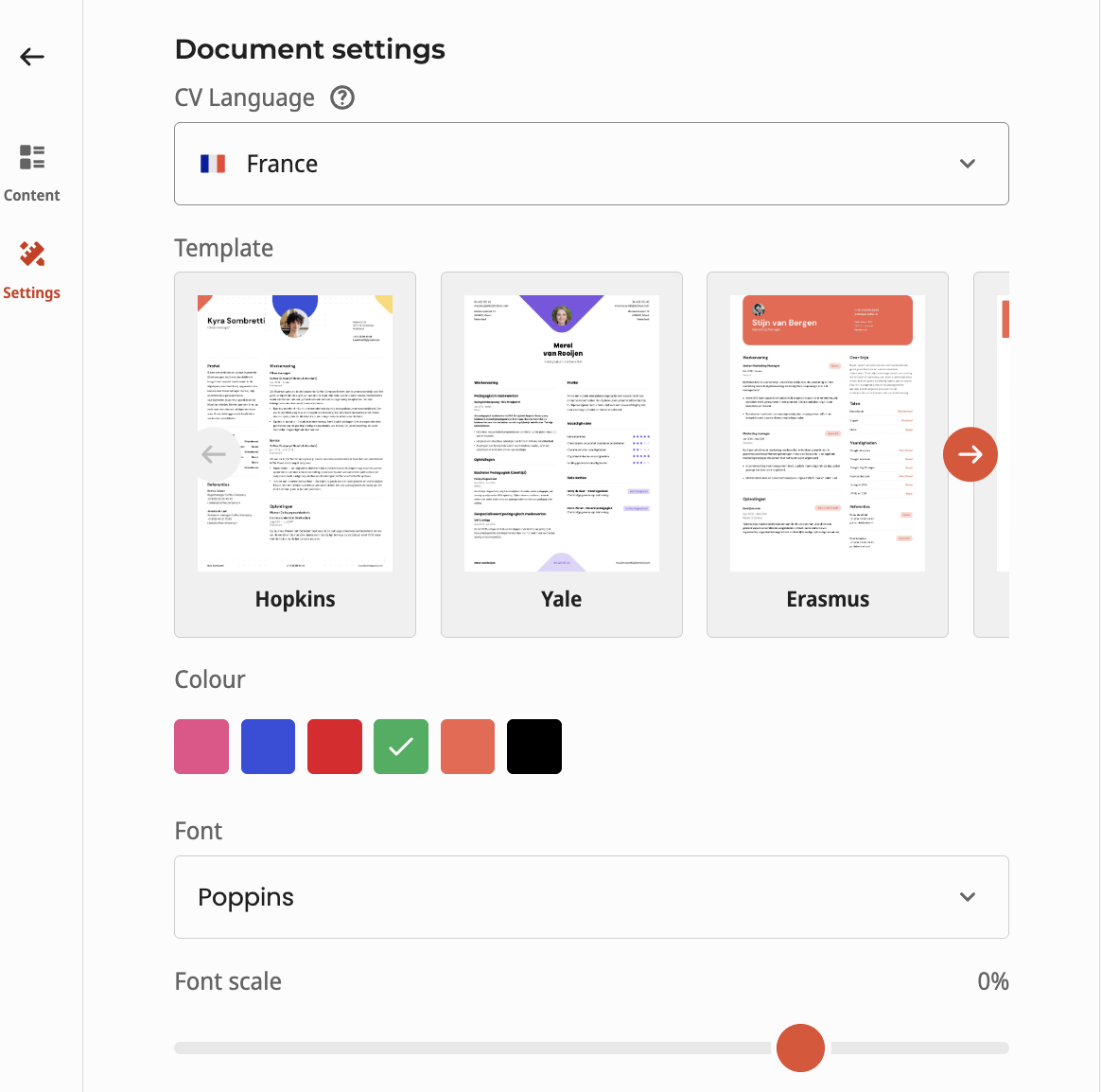Click the 0% font scale value
This screenshot has height=1092, width=1101.
coord(993,981)
